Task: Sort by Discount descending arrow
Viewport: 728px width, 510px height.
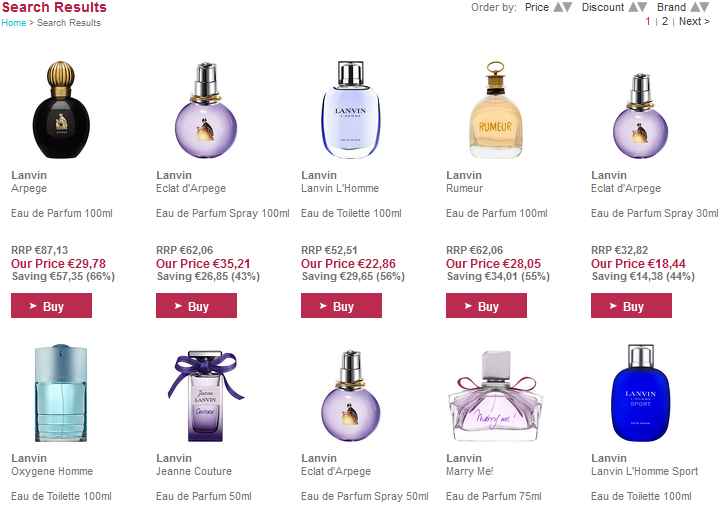Action: 642,7
